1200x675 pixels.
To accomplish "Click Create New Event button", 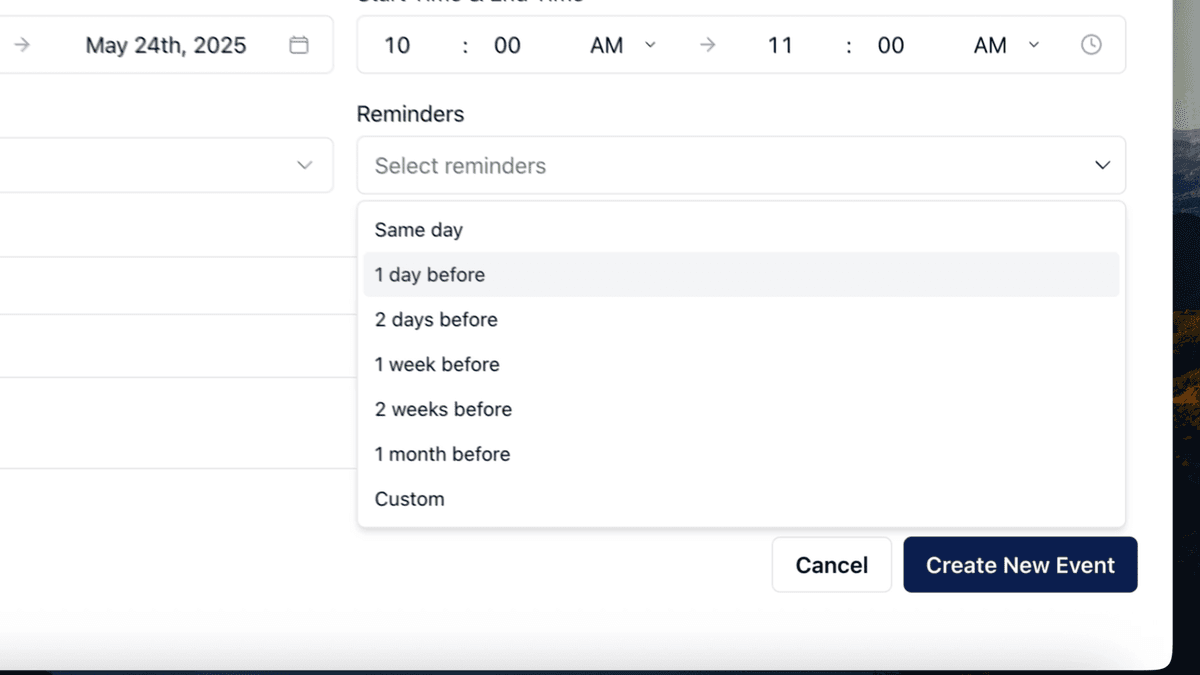I will 1020,565.
